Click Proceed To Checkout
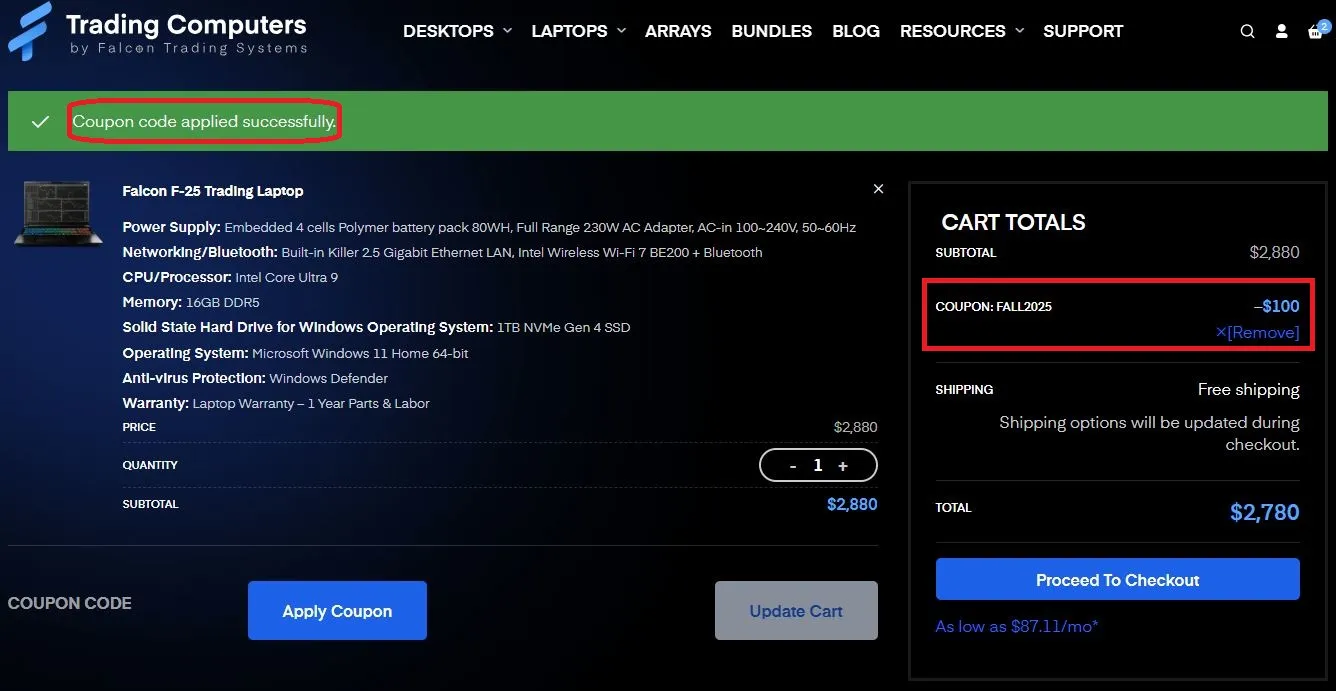Screen dimensions: 1336x691 click(1117, 580)
